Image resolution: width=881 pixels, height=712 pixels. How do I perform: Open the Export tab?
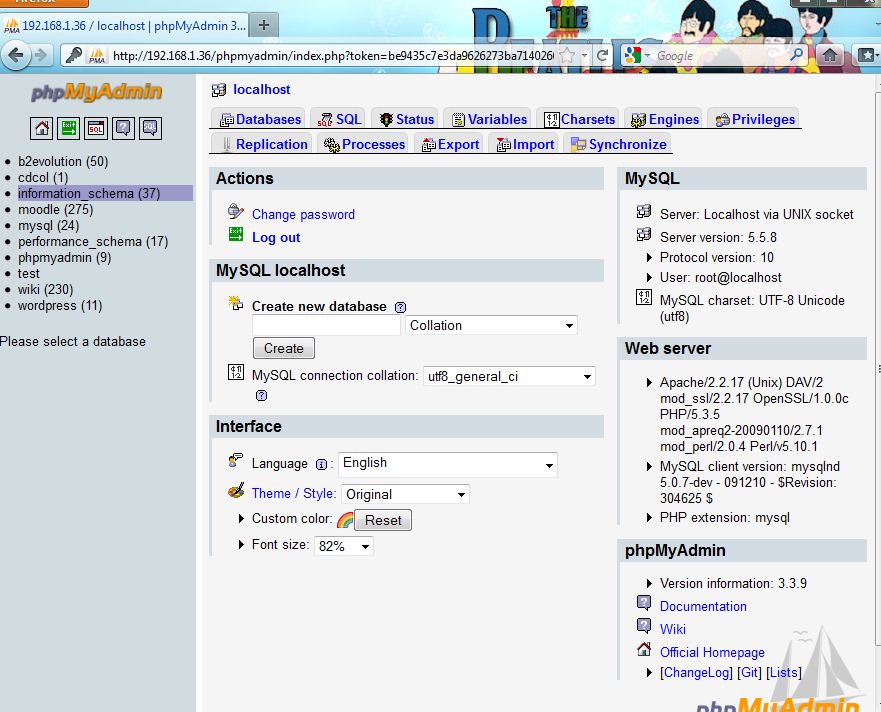click(x=450, y=144)
